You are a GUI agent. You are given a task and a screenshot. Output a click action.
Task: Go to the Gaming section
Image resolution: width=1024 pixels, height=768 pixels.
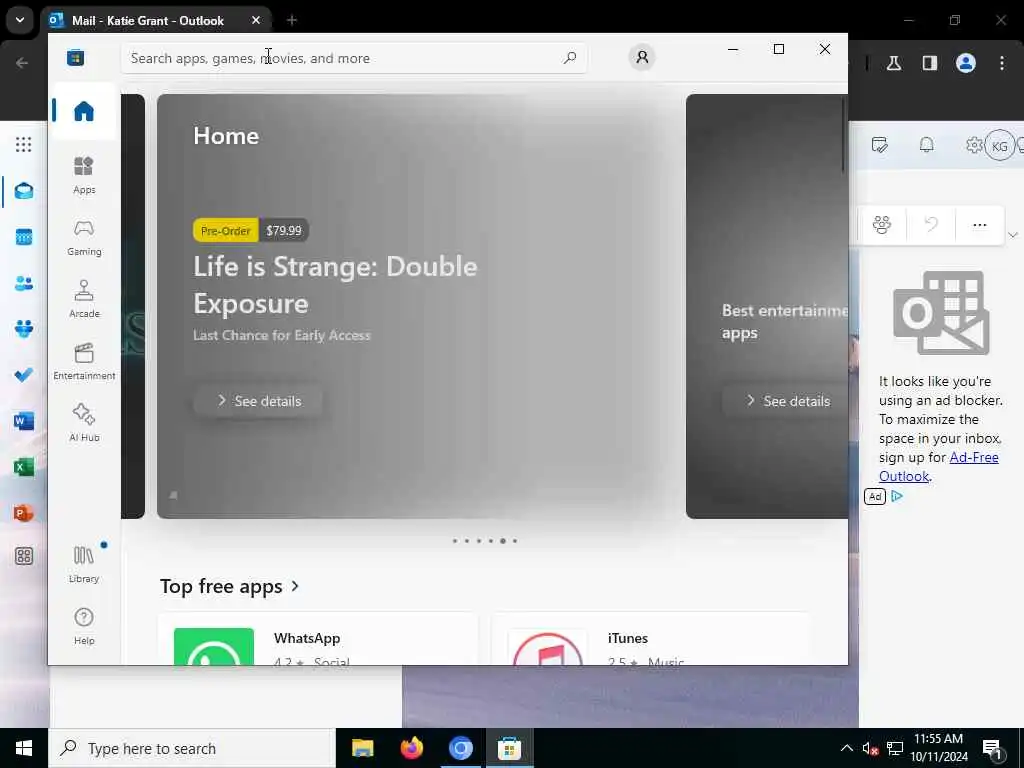[84, 238]
